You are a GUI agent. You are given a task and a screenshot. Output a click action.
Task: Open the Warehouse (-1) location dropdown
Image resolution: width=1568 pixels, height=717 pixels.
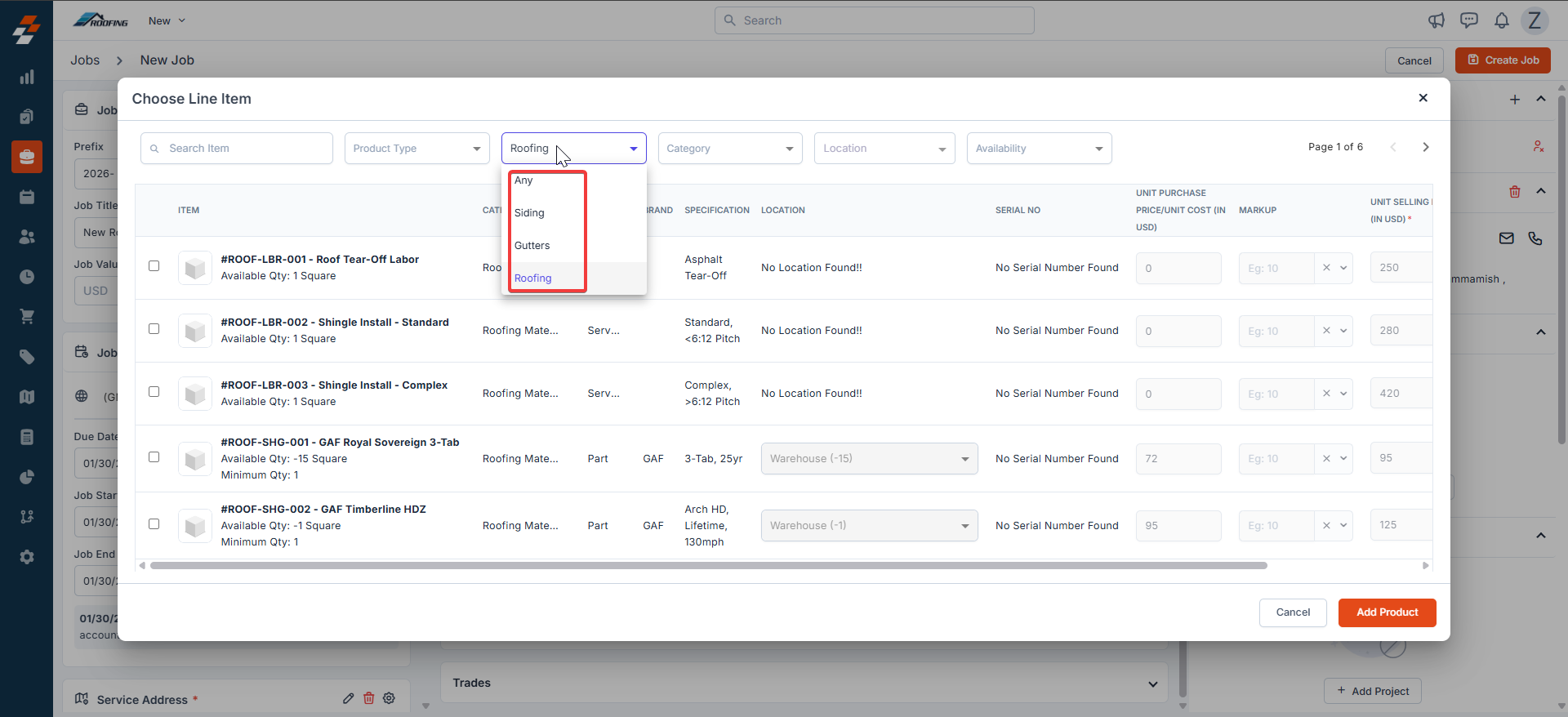coord(869,526)
